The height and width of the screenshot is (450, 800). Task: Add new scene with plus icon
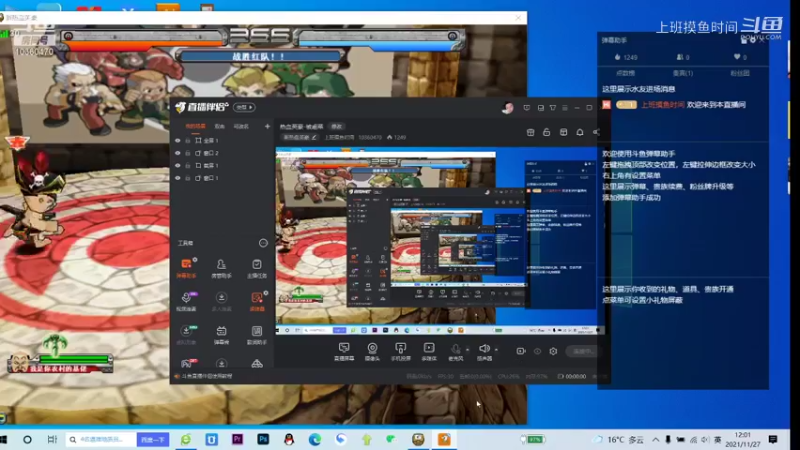tap(267, 126)
